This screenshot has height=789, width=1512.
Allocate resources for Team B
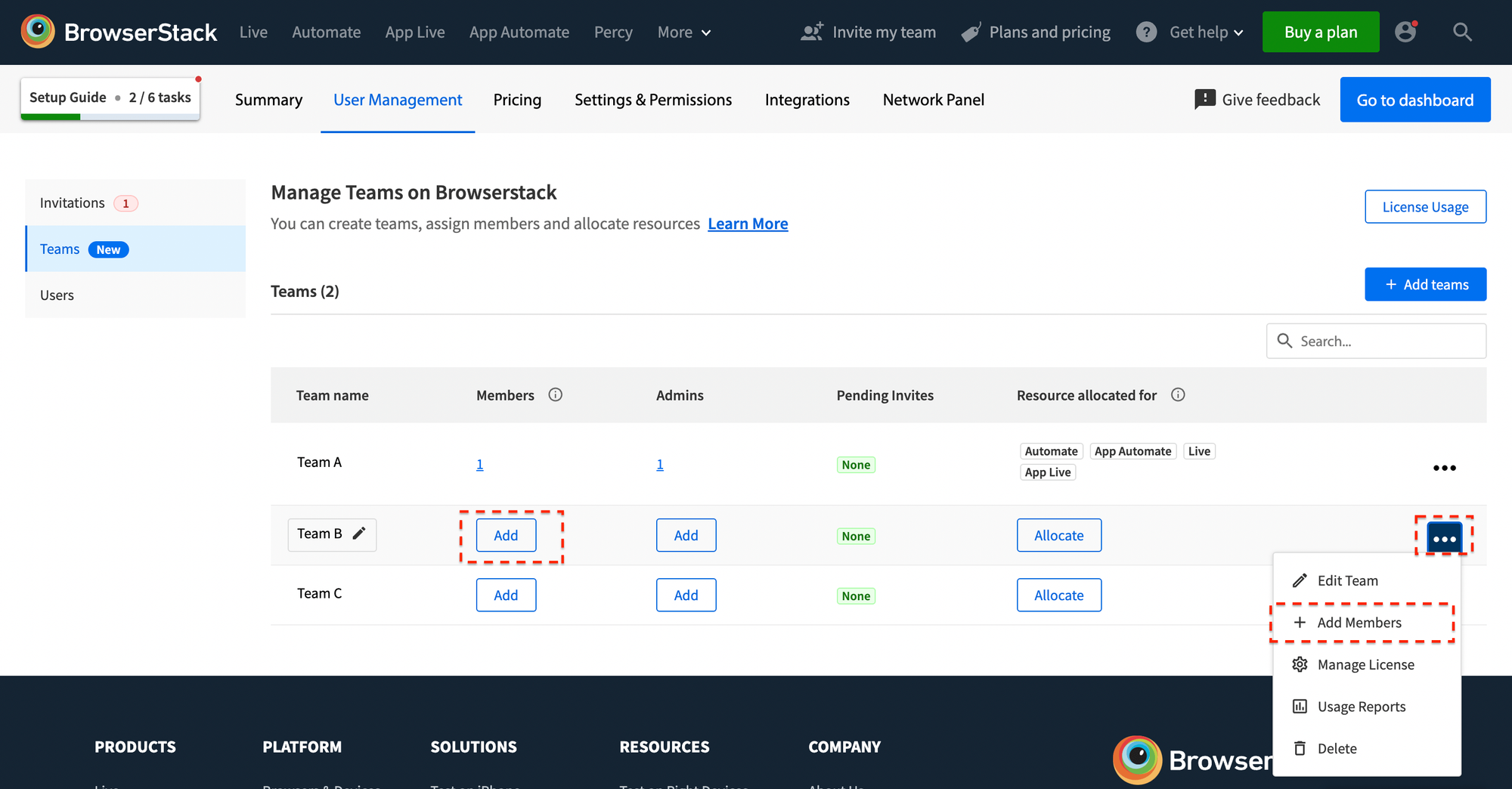tap(1058, 535)
